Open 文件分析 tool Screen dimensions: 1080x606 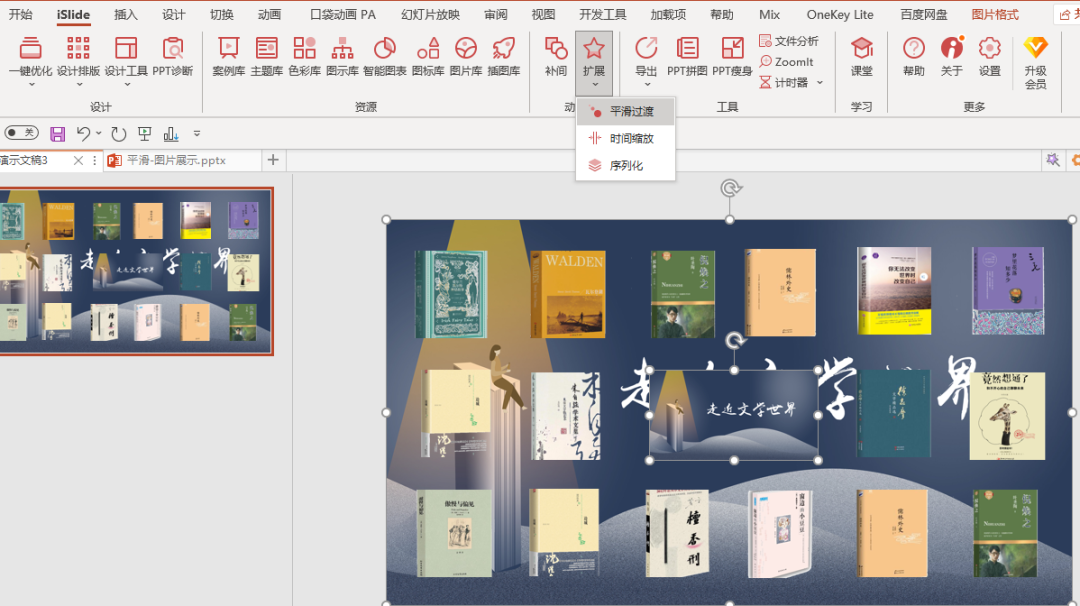coord(789,41)
